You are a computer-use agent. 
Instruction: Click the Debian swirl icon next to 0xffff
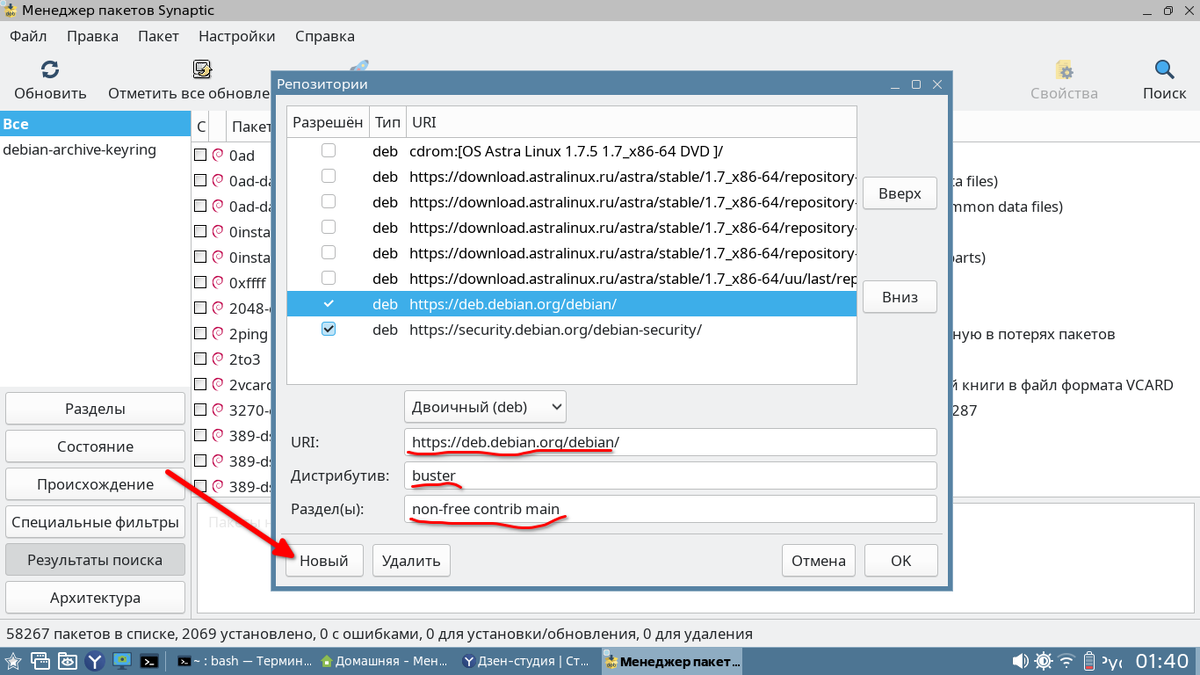[218, 282]
